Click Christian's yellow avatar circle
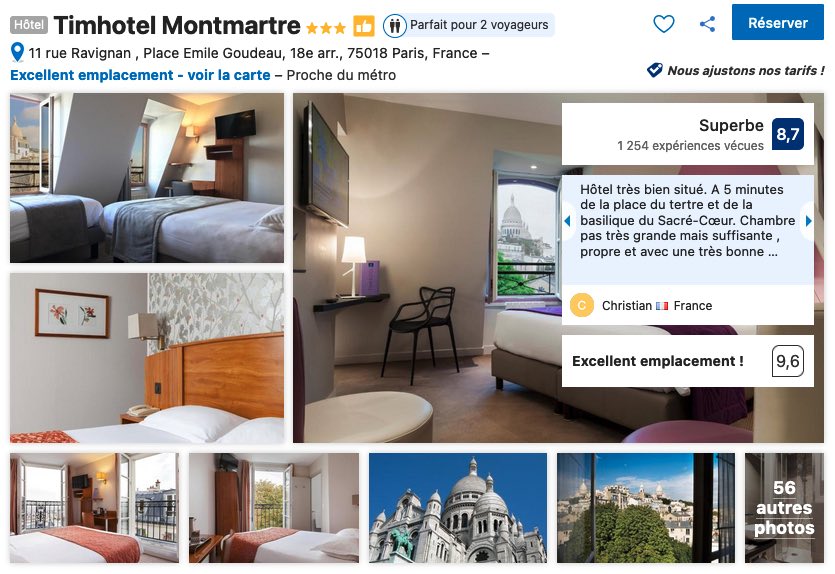Screen dimensions: 835x574 582,306
